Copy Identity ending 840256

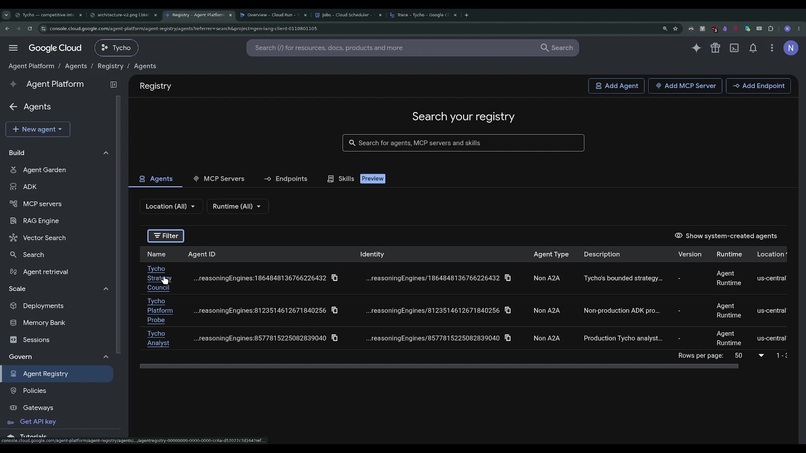(508, 310)
